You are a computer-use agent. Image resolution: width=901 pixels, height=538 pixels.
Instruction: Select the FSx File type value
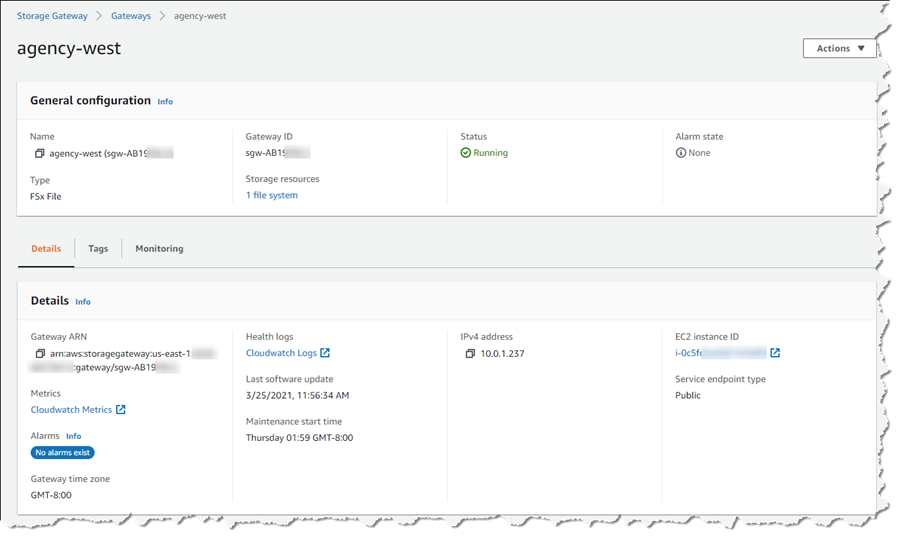point(45,197)
